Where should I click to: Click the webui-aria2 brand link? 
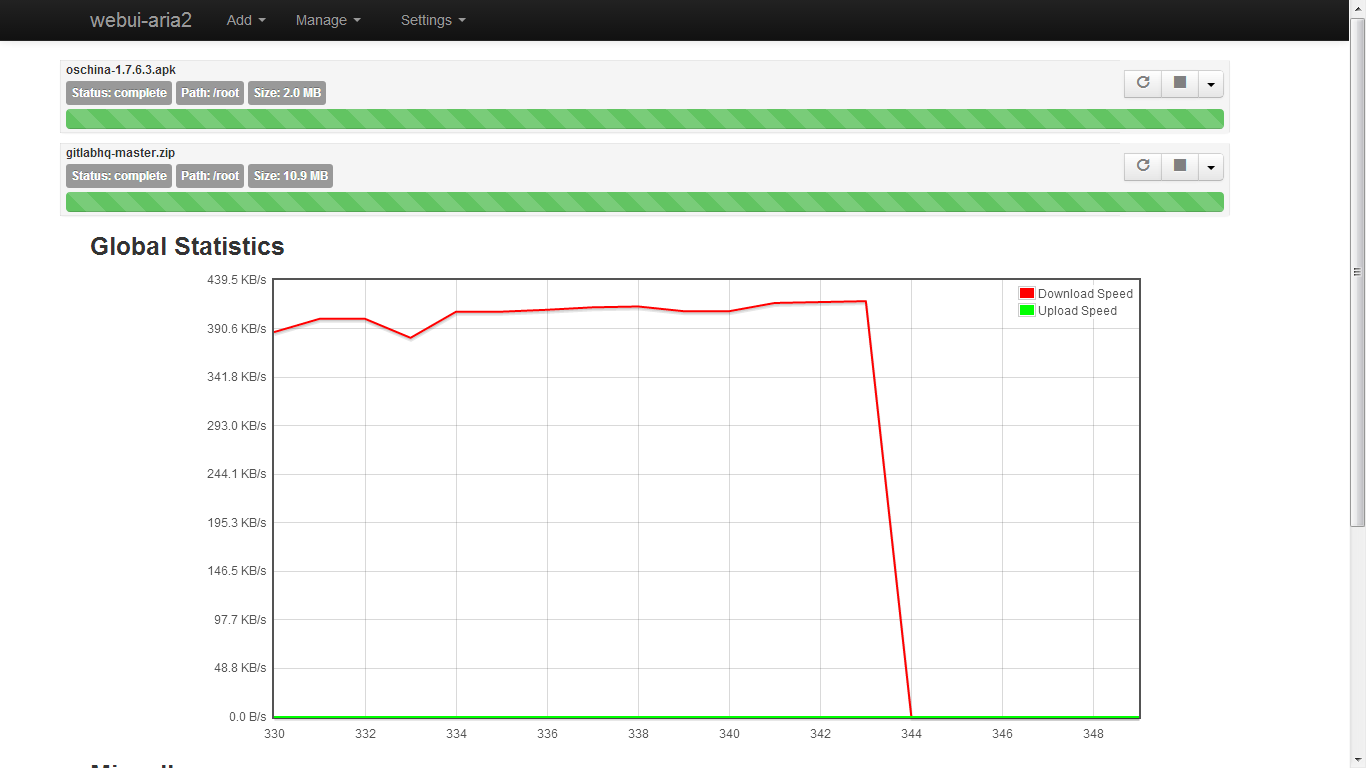140,20
